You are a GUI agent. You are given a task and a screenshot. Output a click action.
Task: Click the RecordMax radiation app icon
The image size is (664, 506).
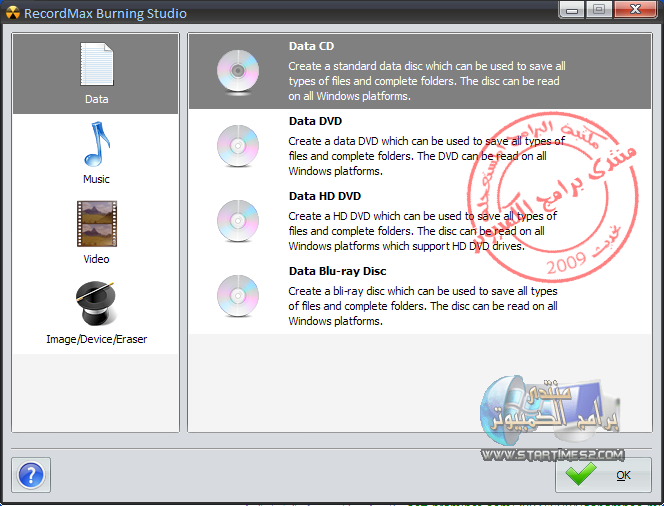(13, 14)
